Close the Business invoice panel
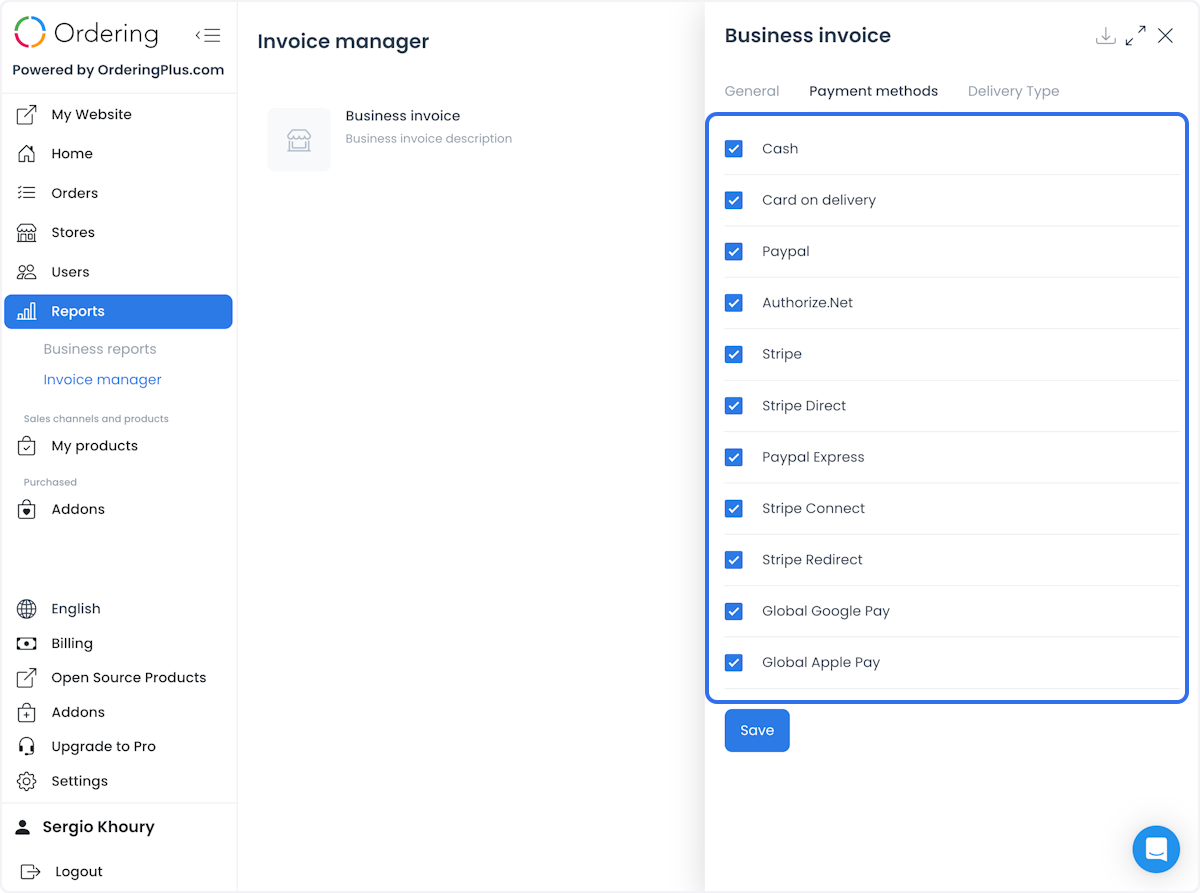This screenshot has height=893, width=1200. click(x=1165, y=36)
